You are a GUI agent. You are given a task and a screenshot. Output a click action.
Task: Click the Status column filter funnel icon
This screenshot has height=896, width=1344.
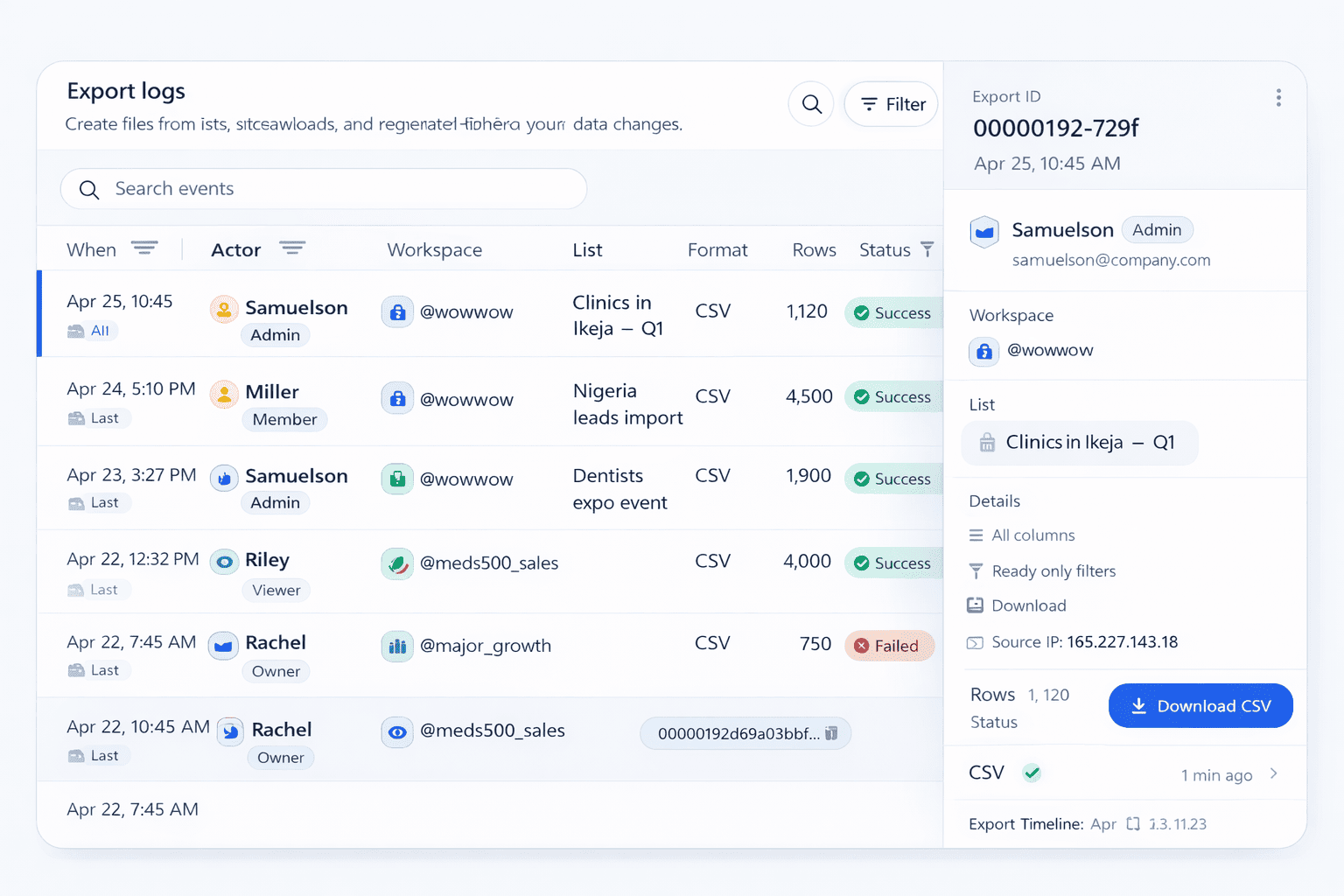[x=927, y=249]
